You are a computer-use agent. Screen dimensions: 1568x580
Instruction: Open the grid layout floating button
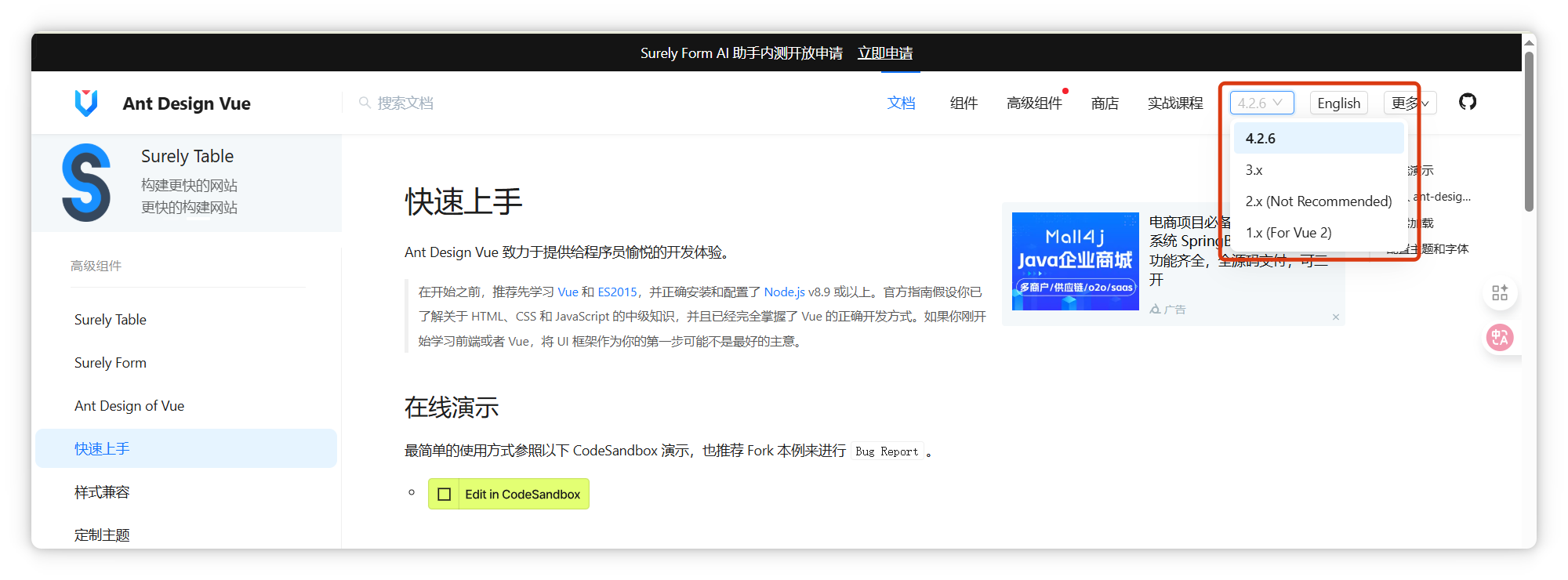point(1500,293)
